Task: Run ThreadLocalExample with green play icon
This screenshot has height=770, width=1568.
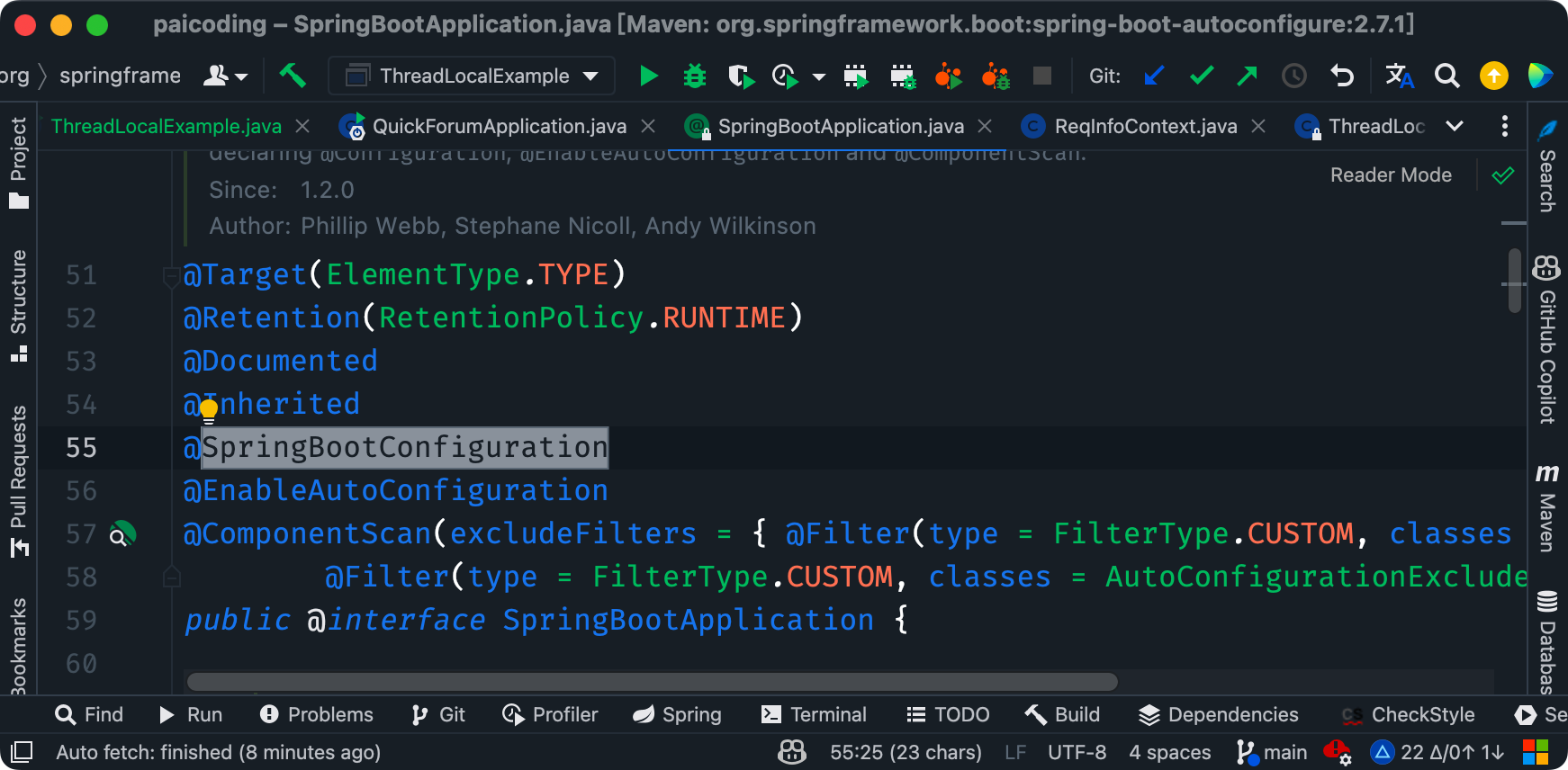Action: pyautogui.click(x=648, y=76)
